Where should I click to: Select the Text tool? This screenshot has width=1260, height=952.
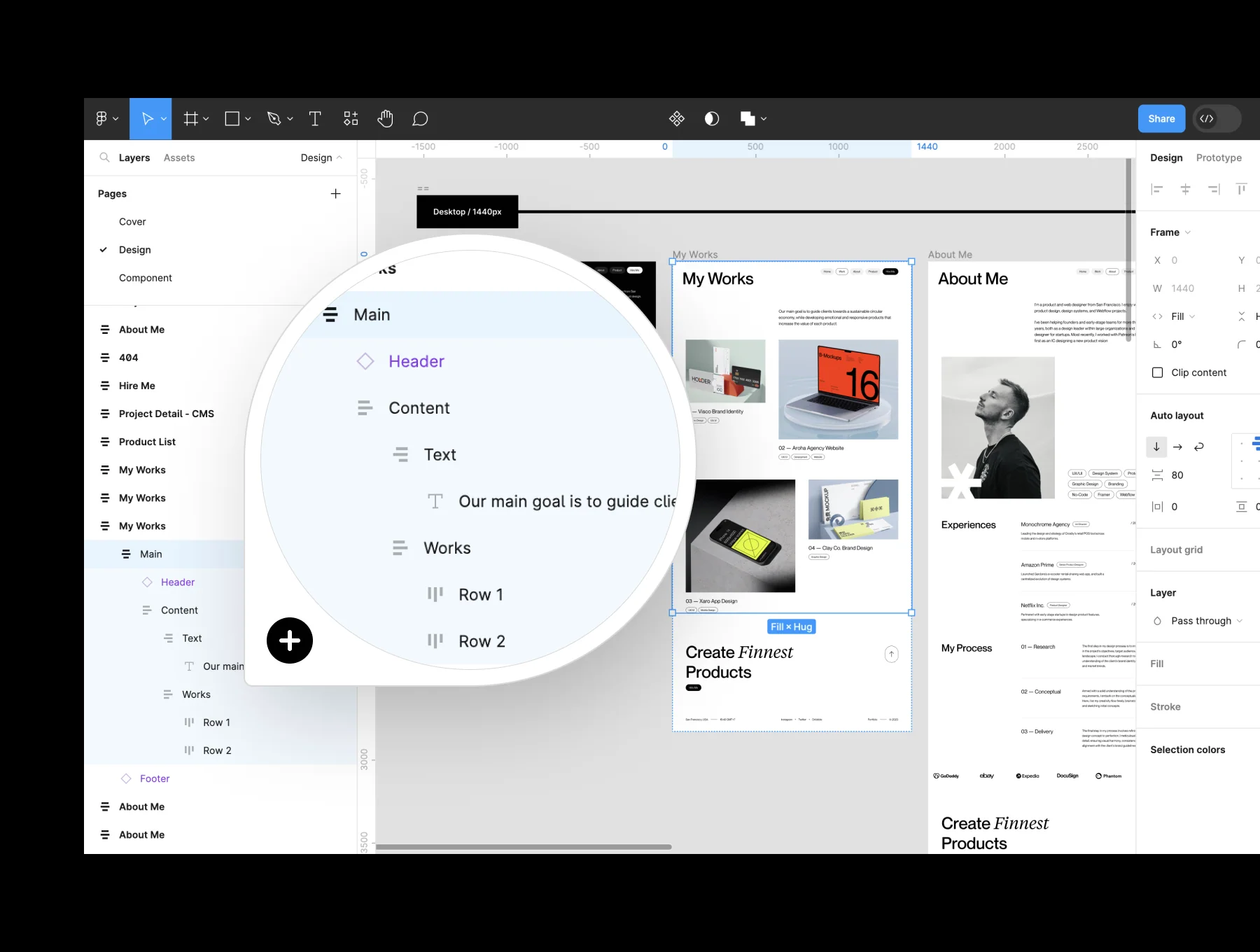(x=315, y=119)
